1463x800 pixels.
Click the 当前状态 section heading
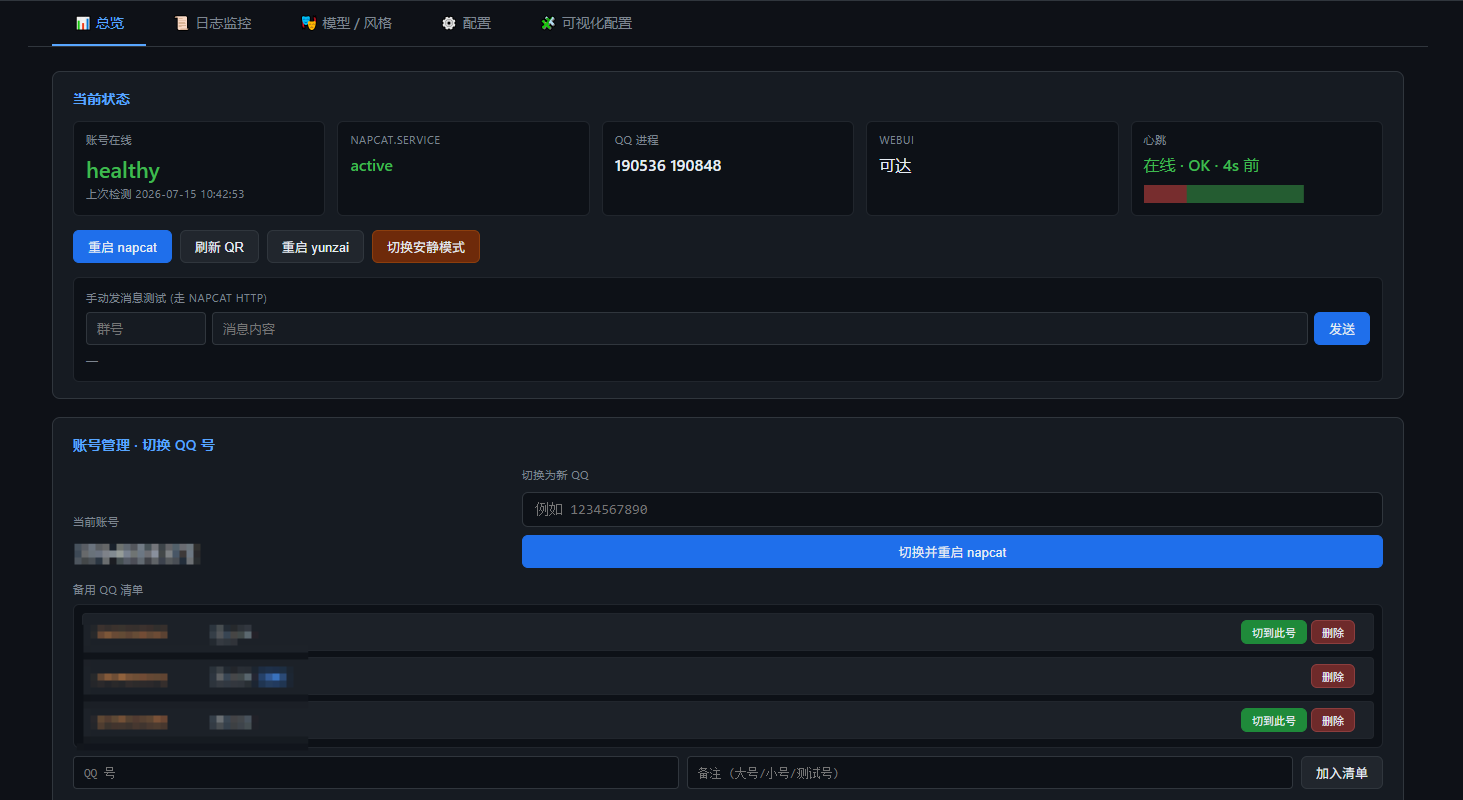(101, 99)
